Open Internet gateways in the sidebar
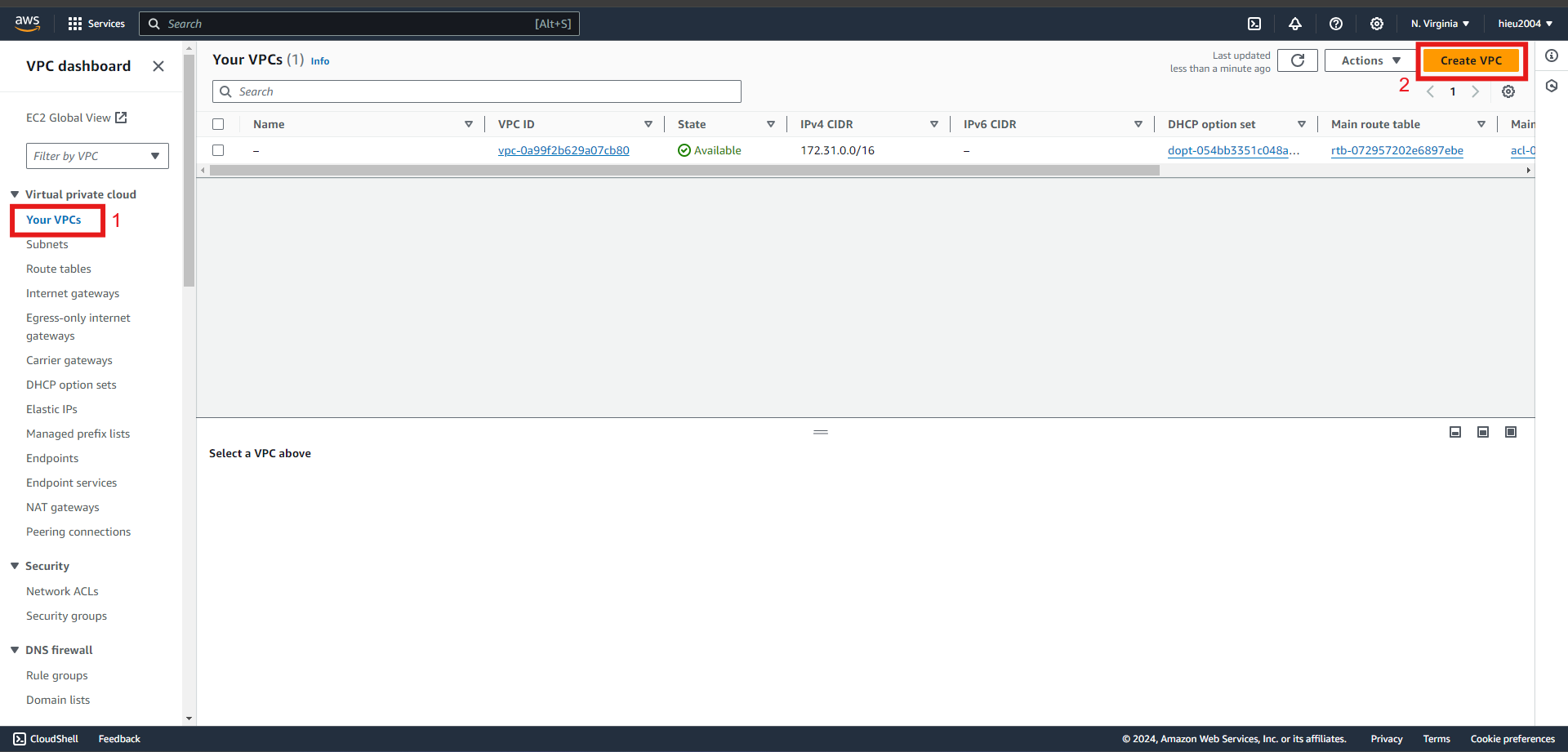 (73, 293)
